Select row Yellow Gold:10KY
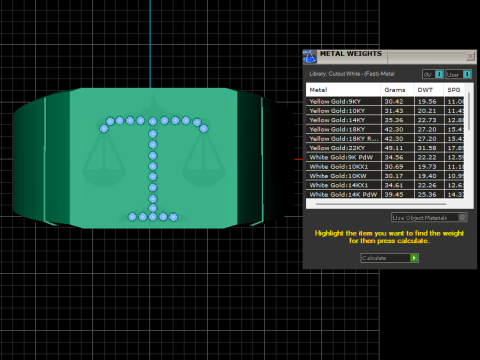 click(385, 111)
